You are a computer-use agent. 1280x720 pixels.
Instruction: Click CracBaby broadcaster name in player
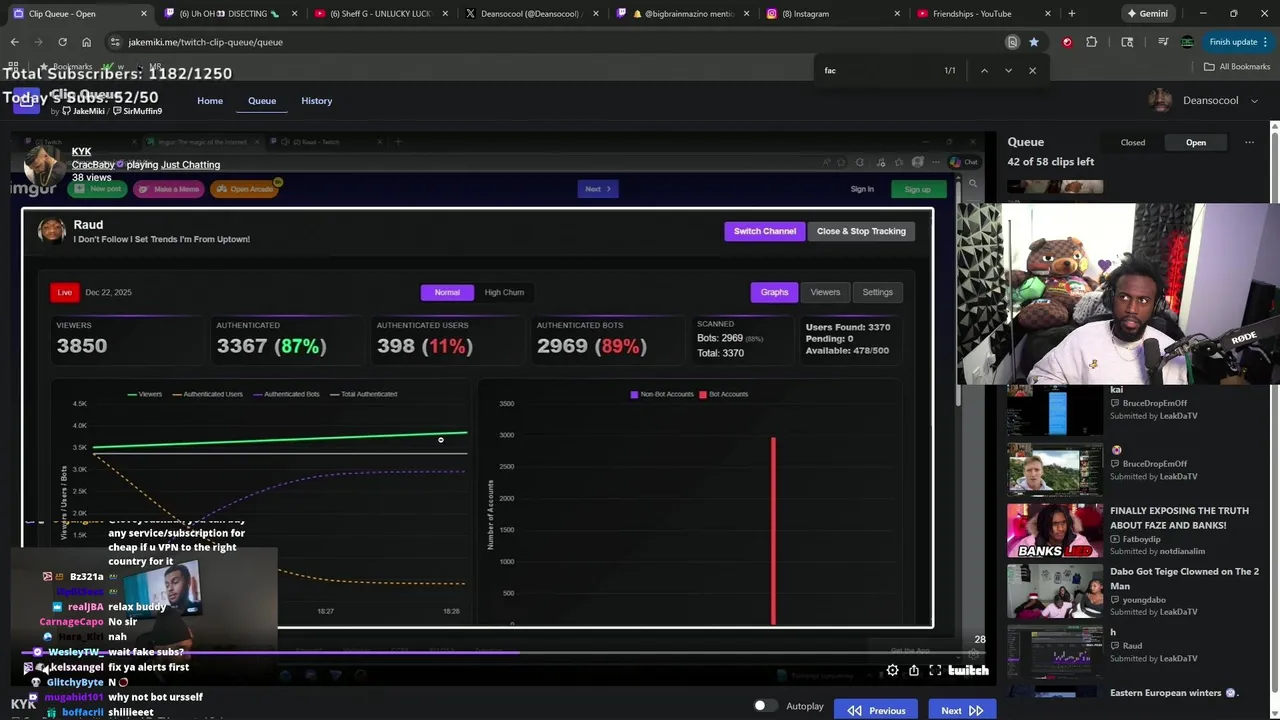pos(93,164)
